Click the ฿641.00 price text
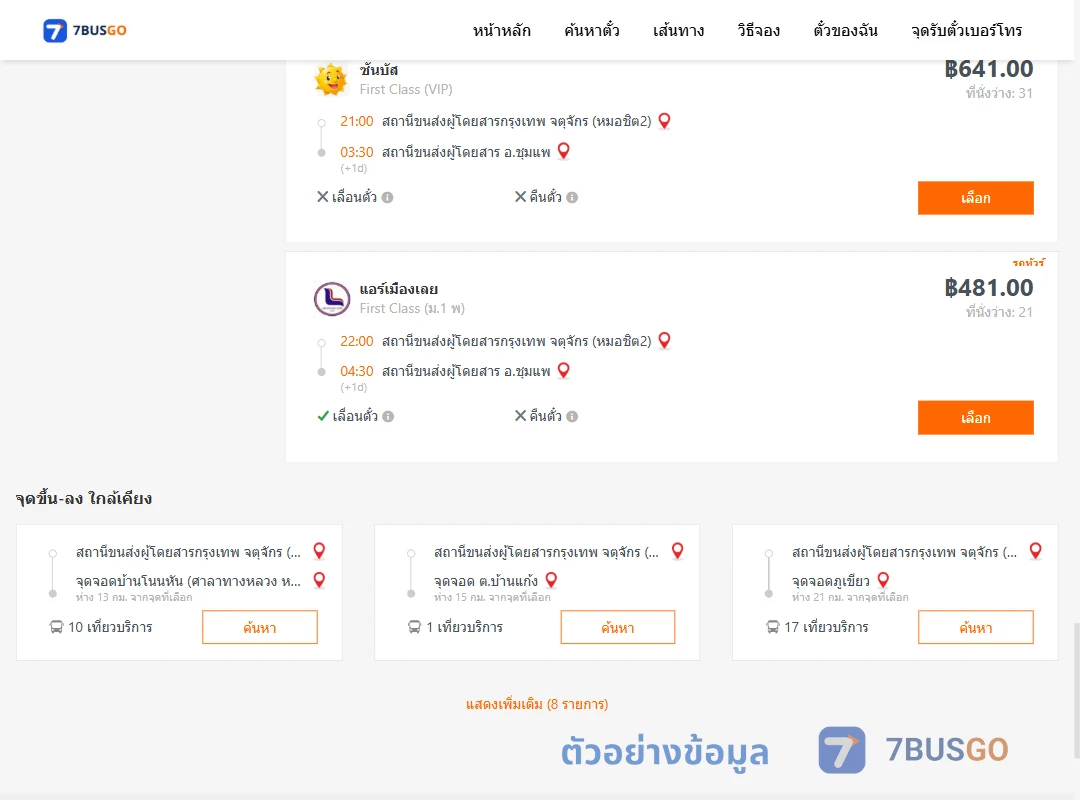 988,69
